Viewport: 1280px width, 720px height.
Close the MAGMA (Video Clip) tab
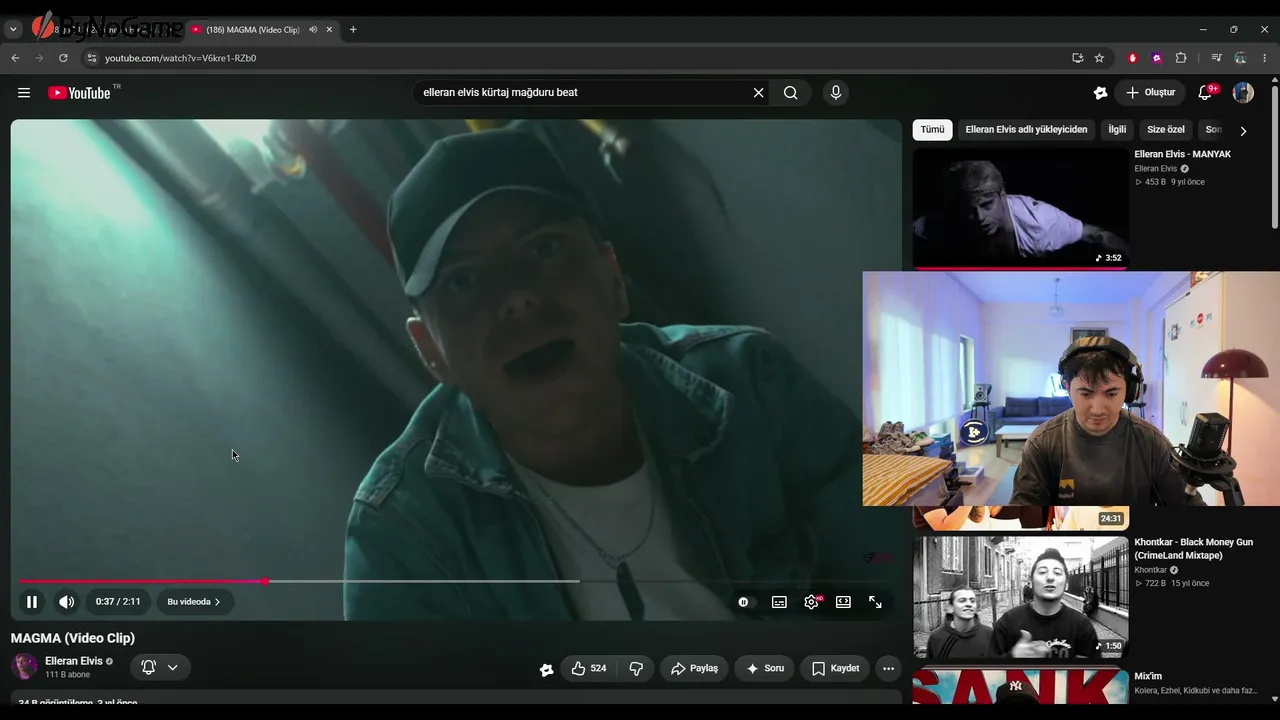click(329, 30)
